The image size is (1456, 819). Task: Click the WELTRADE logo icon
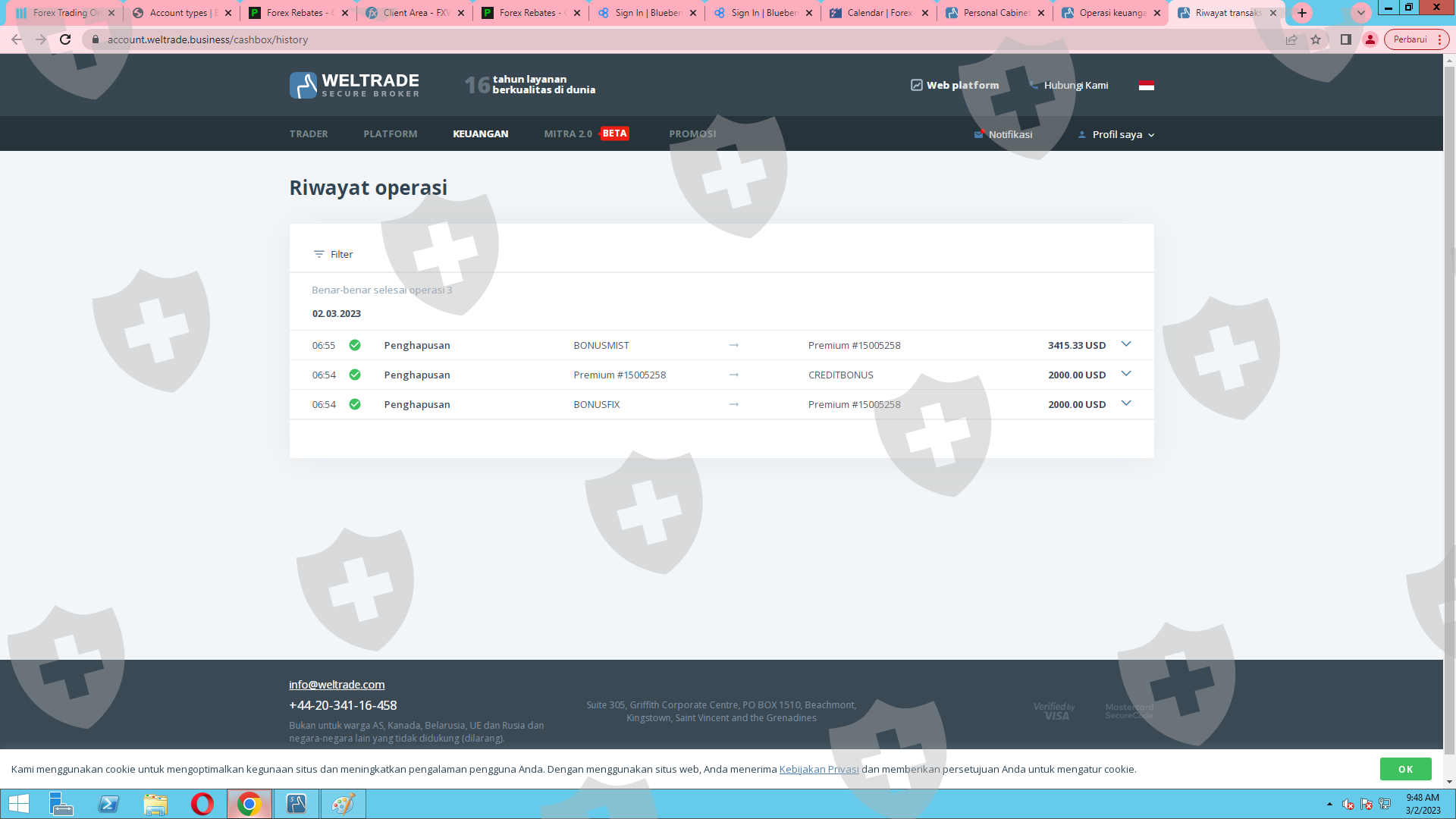303,85
